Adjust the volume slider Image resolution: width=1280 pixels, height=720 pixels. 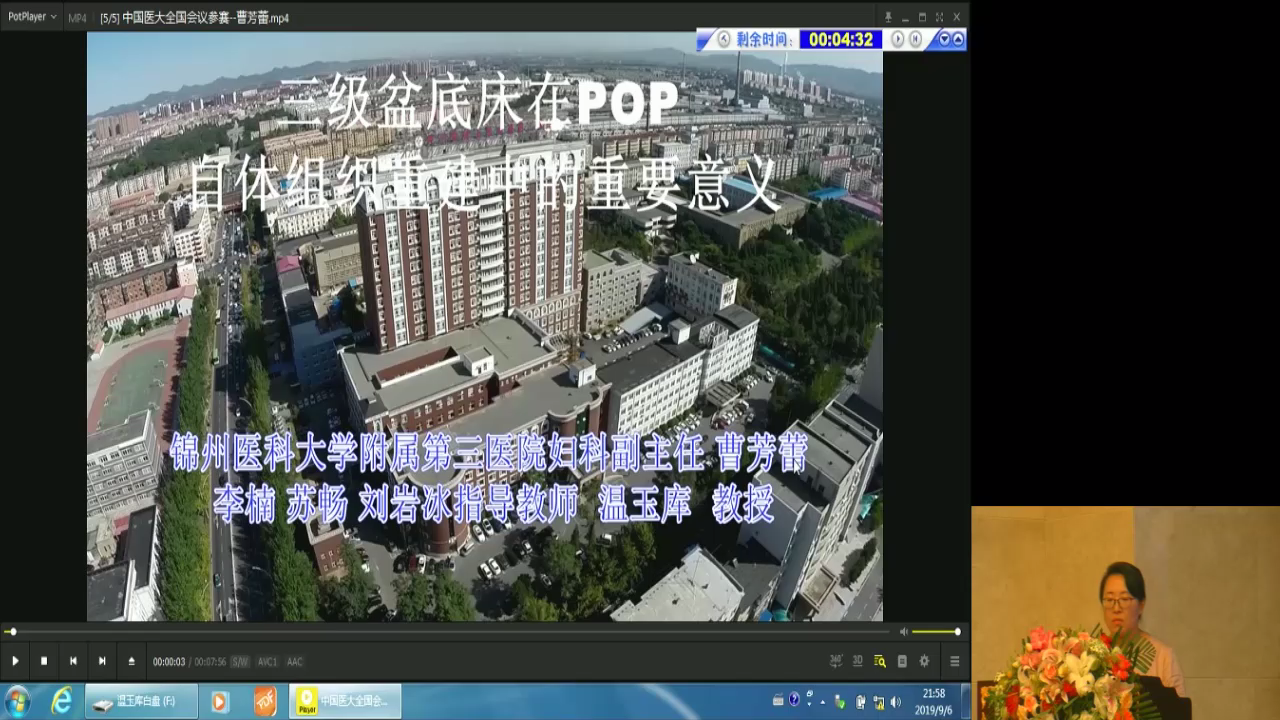click(935, 631)
